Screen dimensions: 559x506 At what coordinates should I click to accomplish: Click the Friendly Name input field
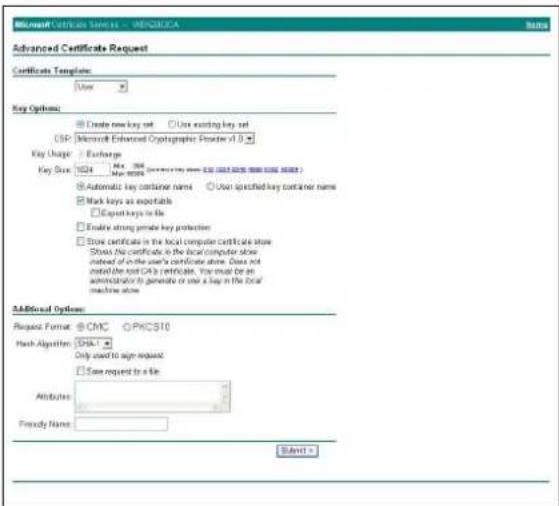point(121,424)
